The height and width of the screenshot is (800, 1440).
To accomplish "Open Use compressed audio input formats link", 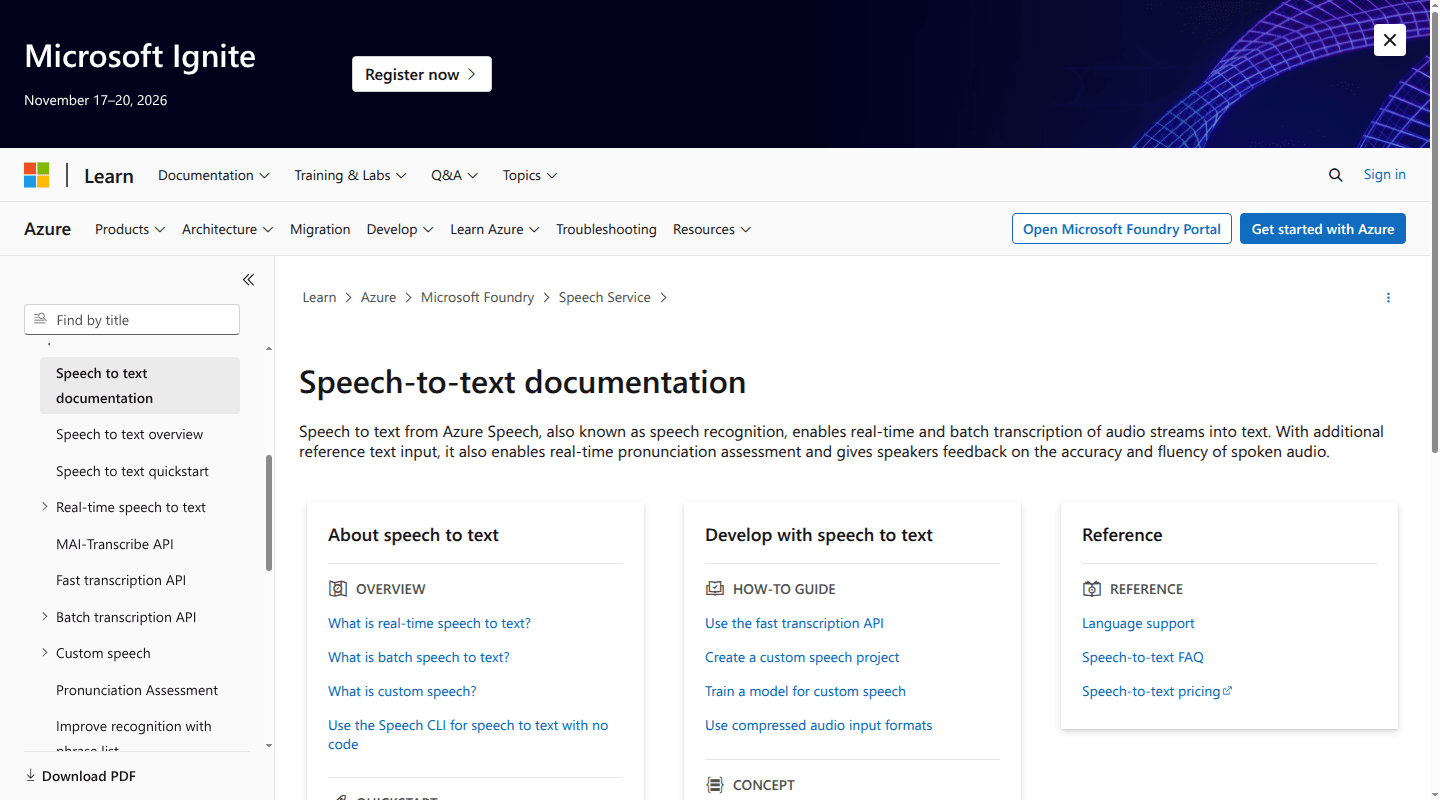I will (818, 725).
